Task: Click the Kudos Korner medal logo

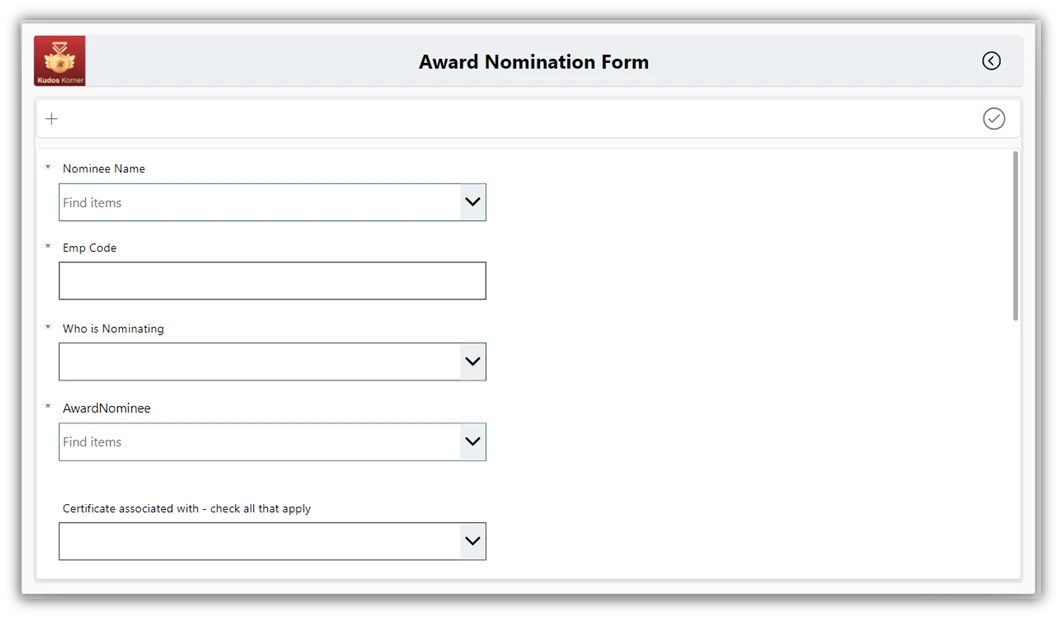Action: [x=59, y=60]
